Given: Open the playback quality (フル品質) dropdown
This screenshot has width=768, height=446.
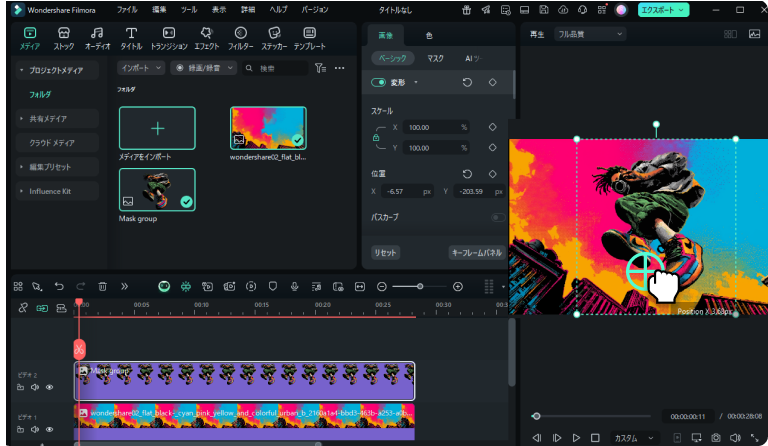Looking at the screenshot, I should [590, 34].
